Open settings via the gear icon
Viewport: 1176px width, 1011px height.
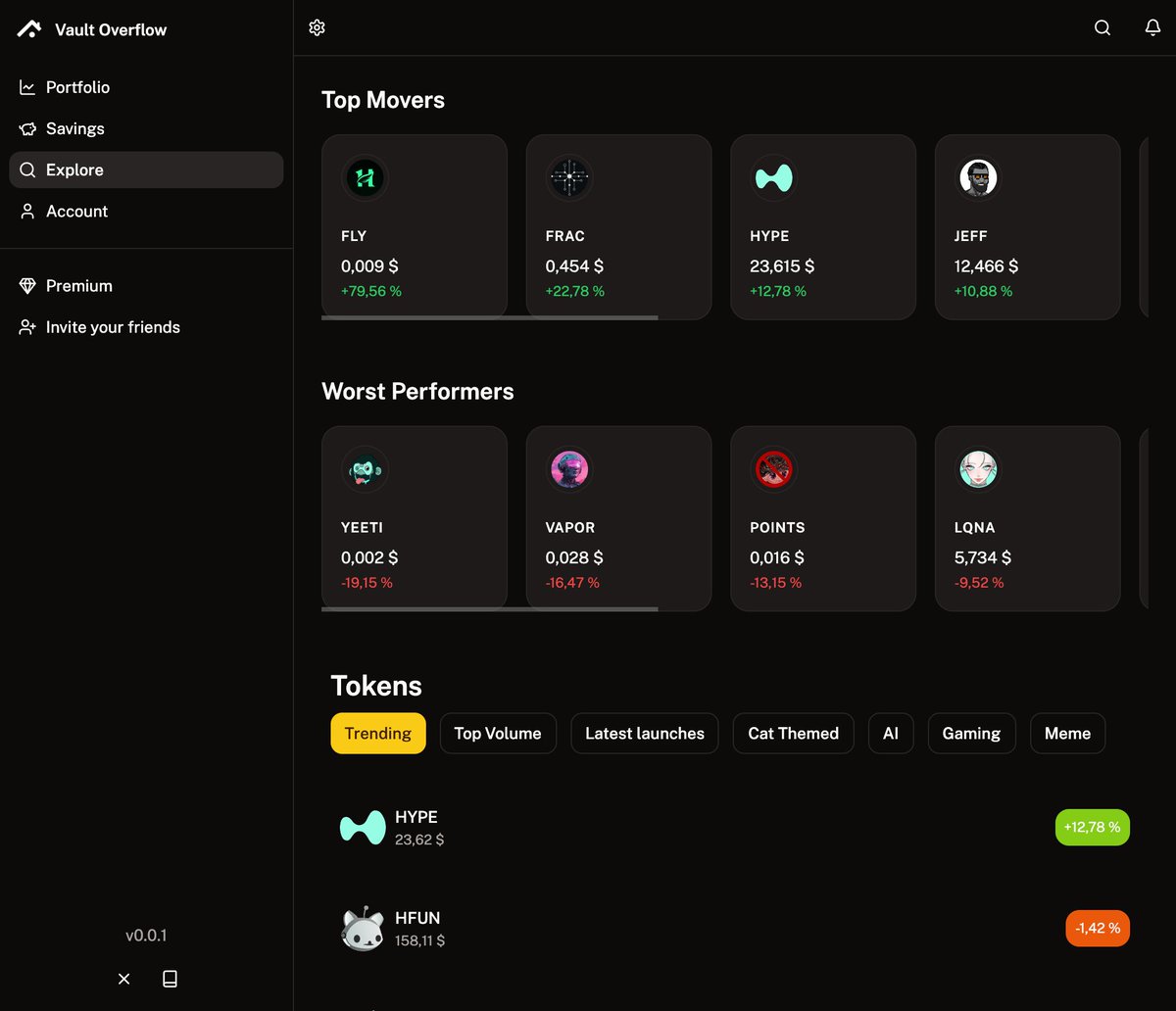317,27
